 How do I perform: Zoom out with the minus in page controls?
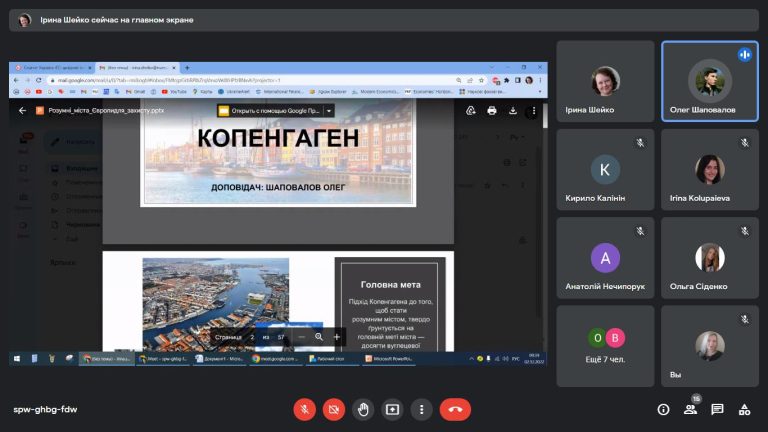pyautogui.click(x=302, y=337)
